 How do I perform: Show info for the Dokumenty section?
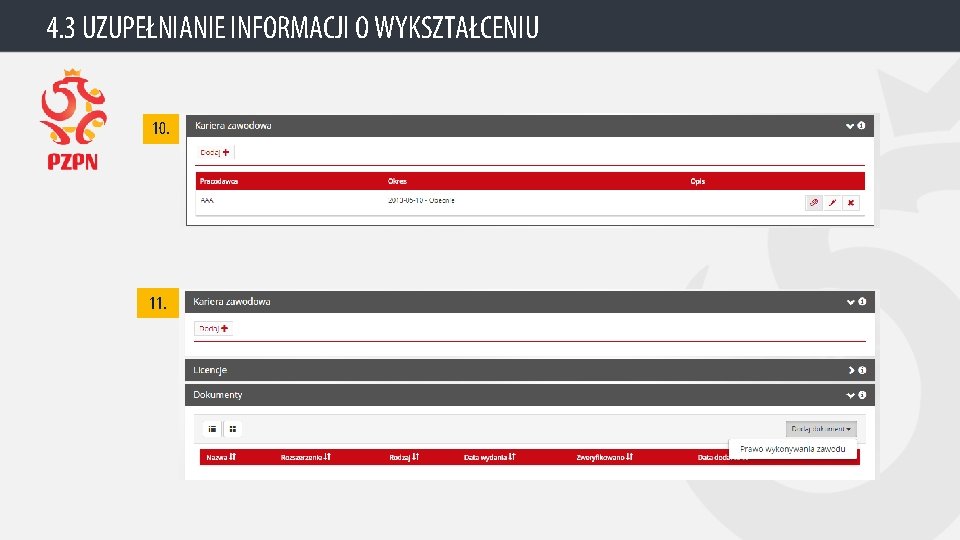(862, 395)
